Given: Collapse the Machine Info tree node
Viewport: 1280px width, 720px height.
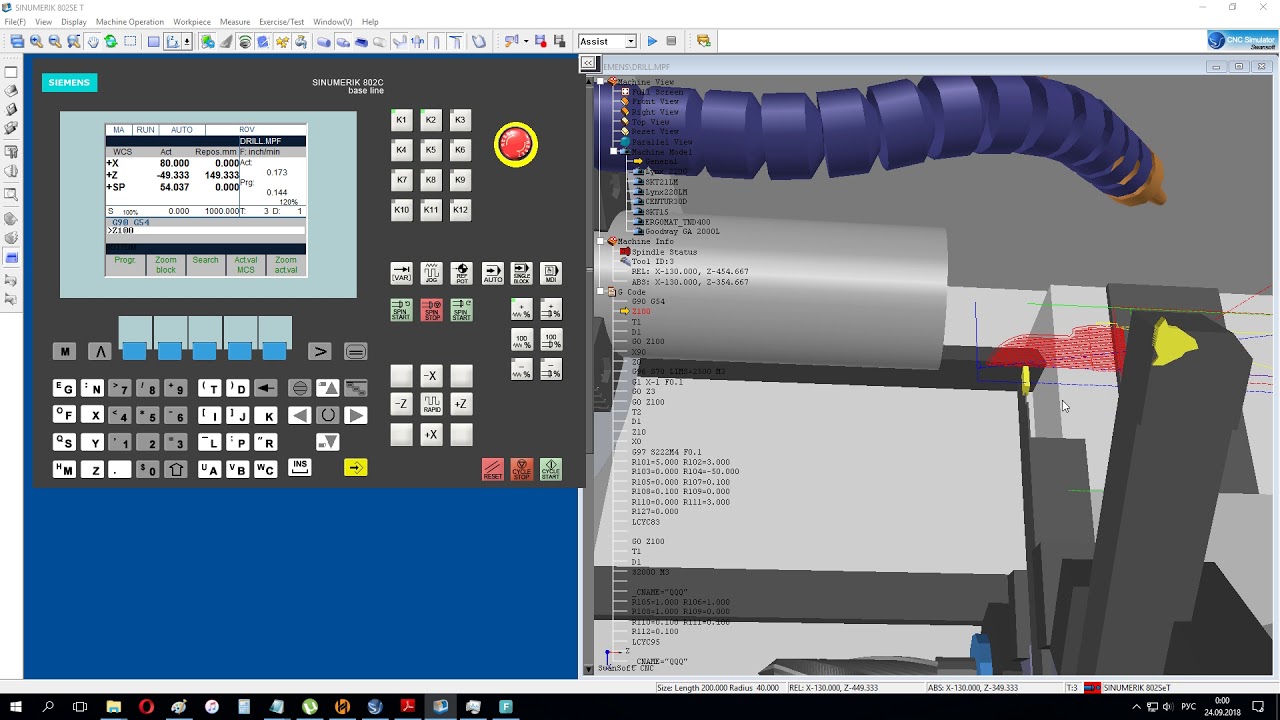Looking at the screenshot, I should pos(600,242).
